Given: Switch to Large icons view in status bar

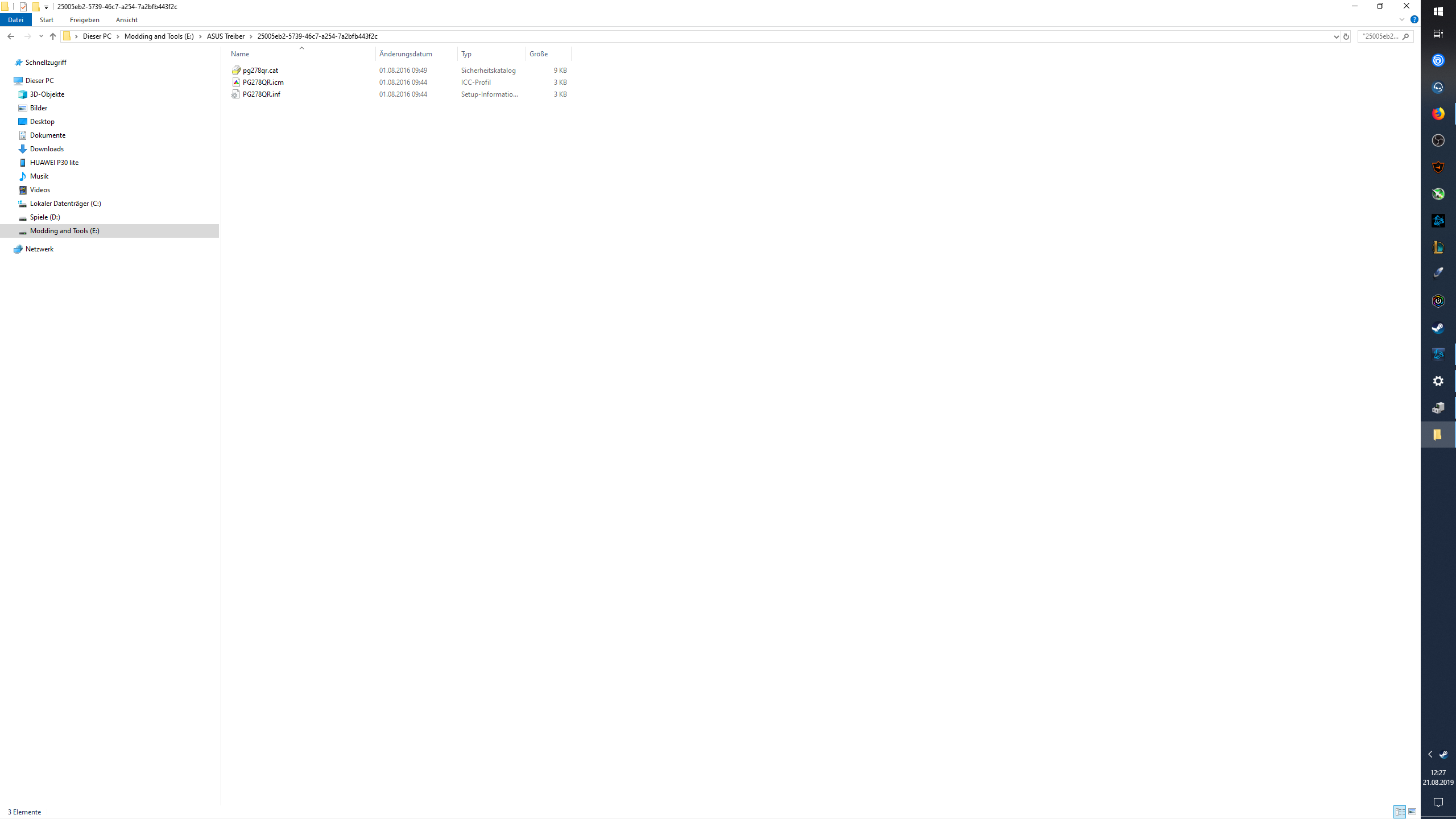Looking at the screenshot, I should (x=1412, y=812).
